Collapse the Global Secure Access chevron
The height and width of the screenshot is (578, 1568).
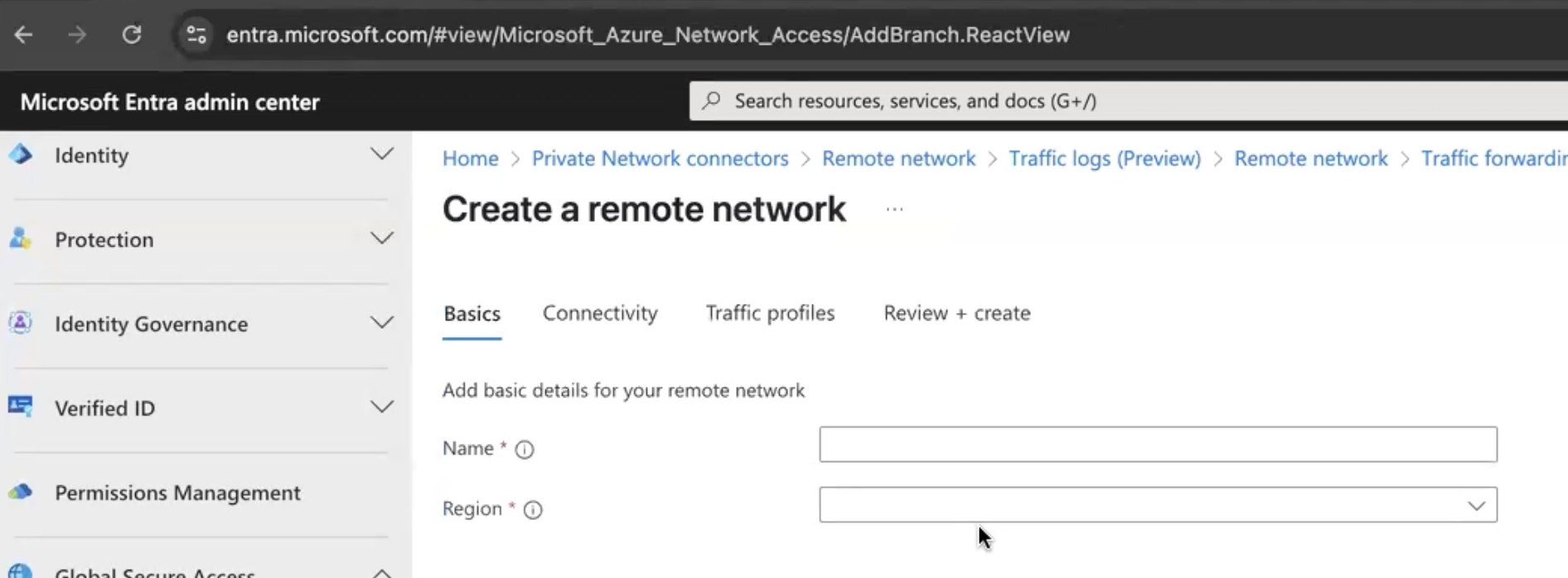[381, 572]
